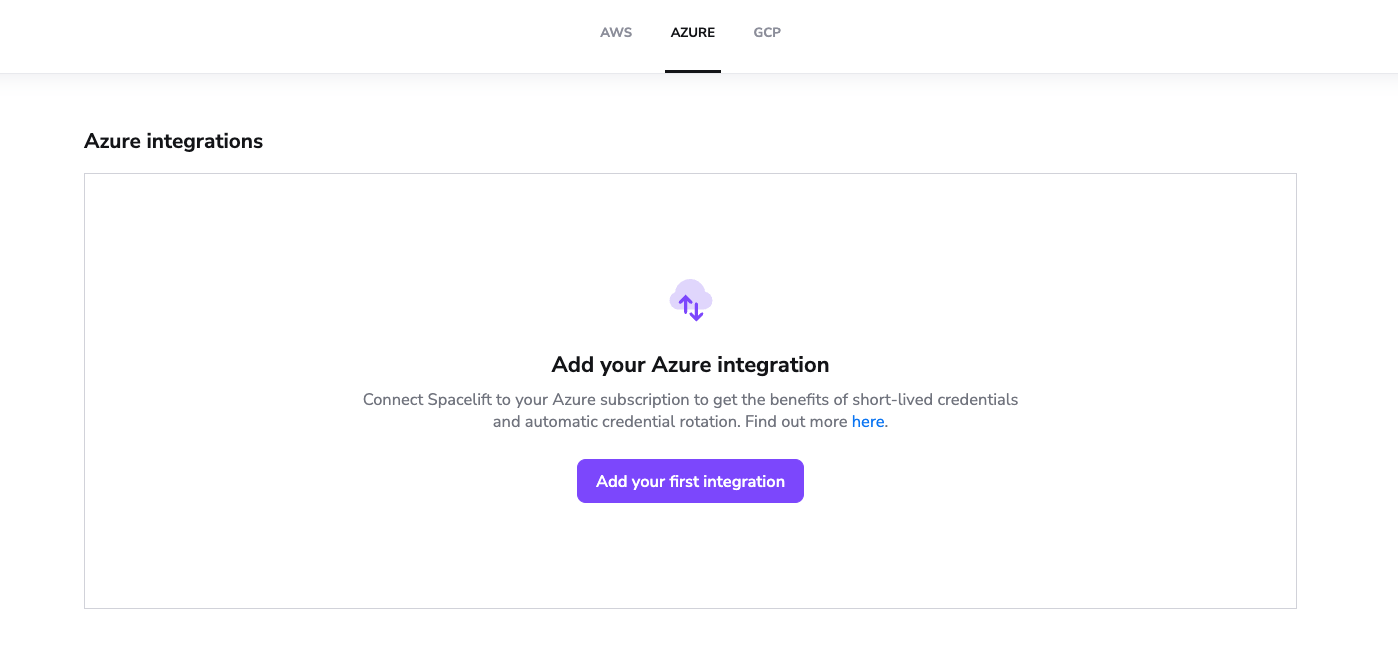This screenshot has width=1398, height=660.
Task: Click the purple cloud sync icon
Action: (x=691, y=300)
